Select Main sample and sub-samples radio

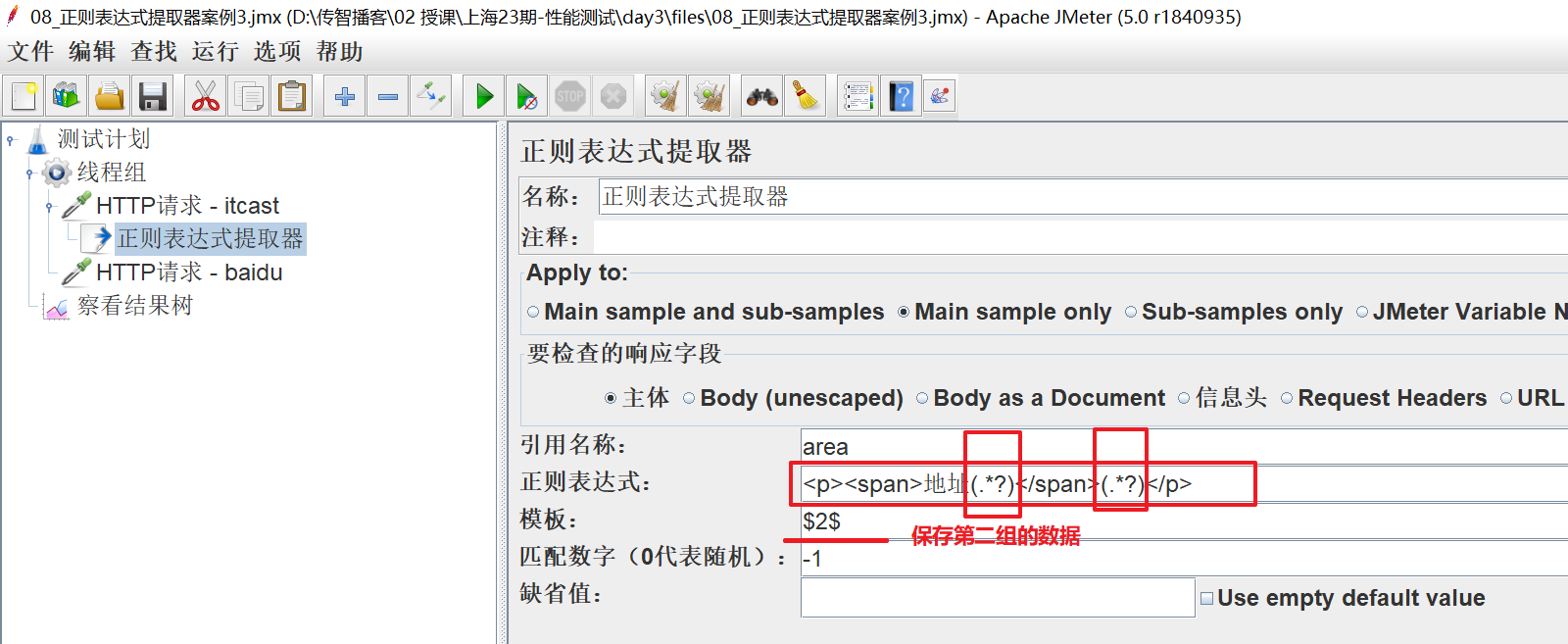[533, 313]
